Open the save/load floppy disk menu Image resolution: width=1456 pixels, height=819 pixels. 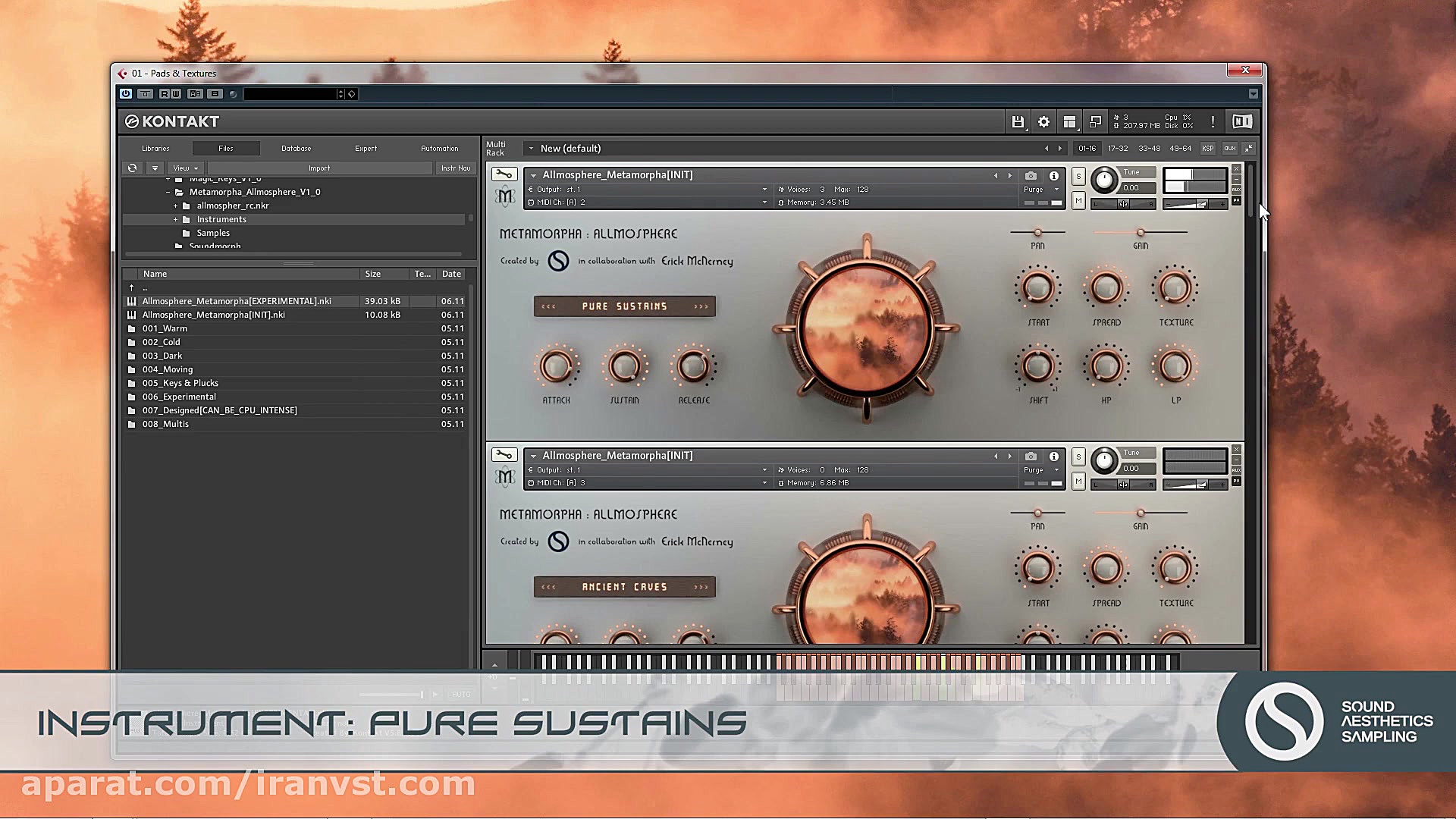(1018, 121)
